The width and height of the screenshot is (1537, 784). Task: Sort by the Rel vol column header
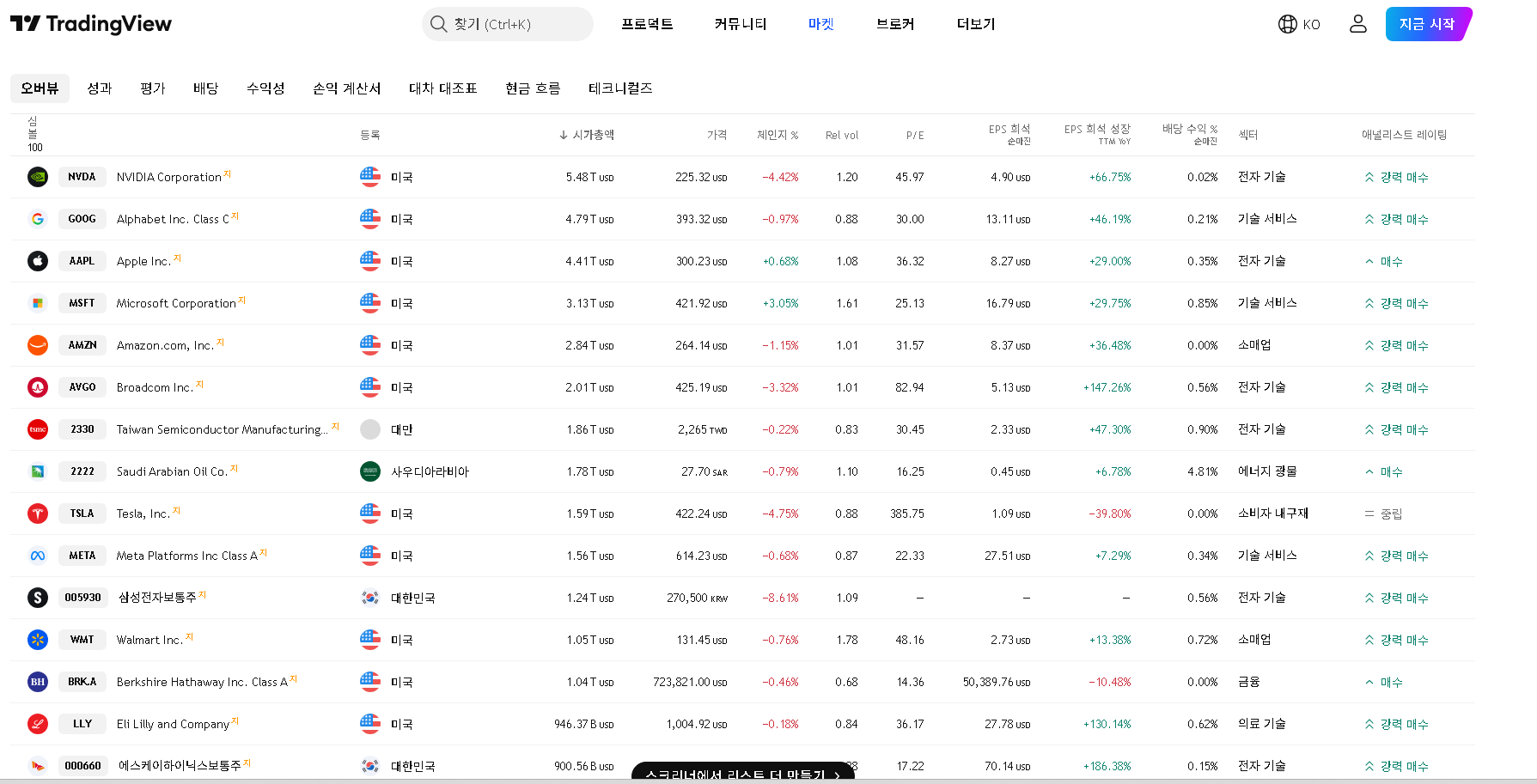pyautogui.click(x=842, y=135)
